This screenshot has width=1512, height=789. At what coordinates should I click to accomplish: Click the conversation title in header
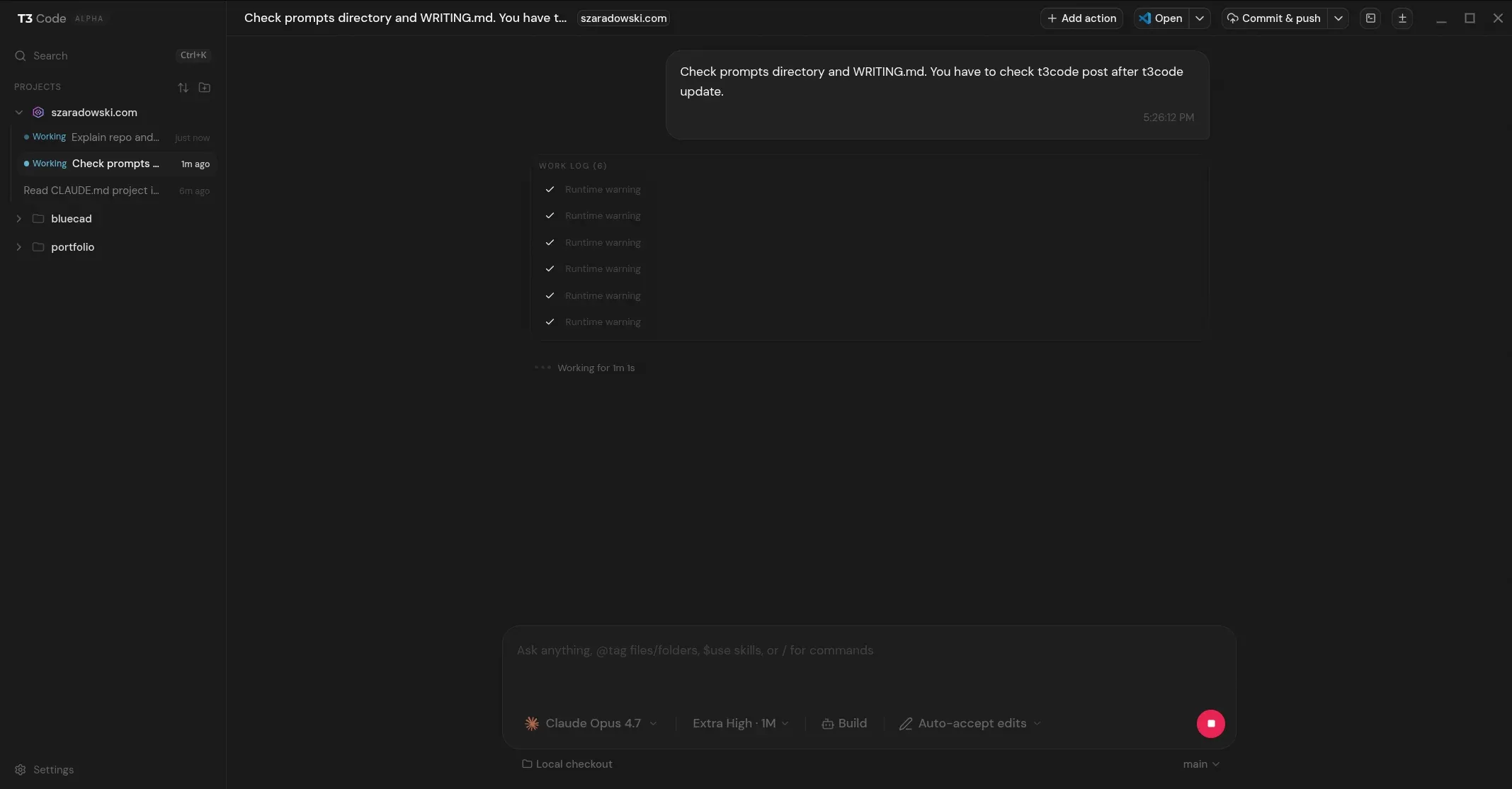[x=405, y=18]
